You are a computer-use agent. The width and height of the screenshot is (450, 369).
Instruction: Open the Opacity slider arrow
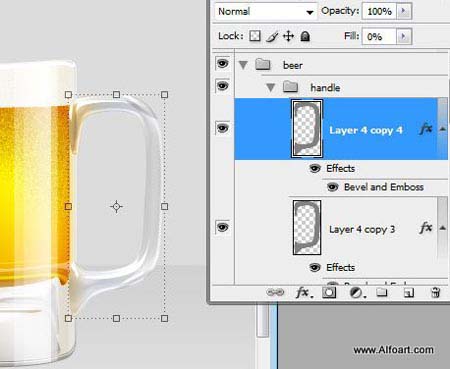pyautogui.click(x=404, y=11)
